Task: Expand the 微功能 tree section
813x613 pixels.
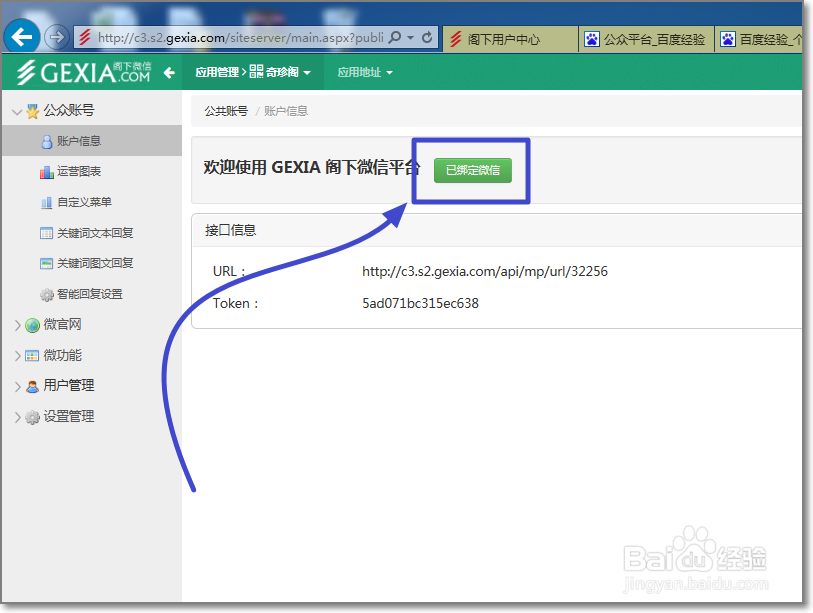Action: pos(17,356)
